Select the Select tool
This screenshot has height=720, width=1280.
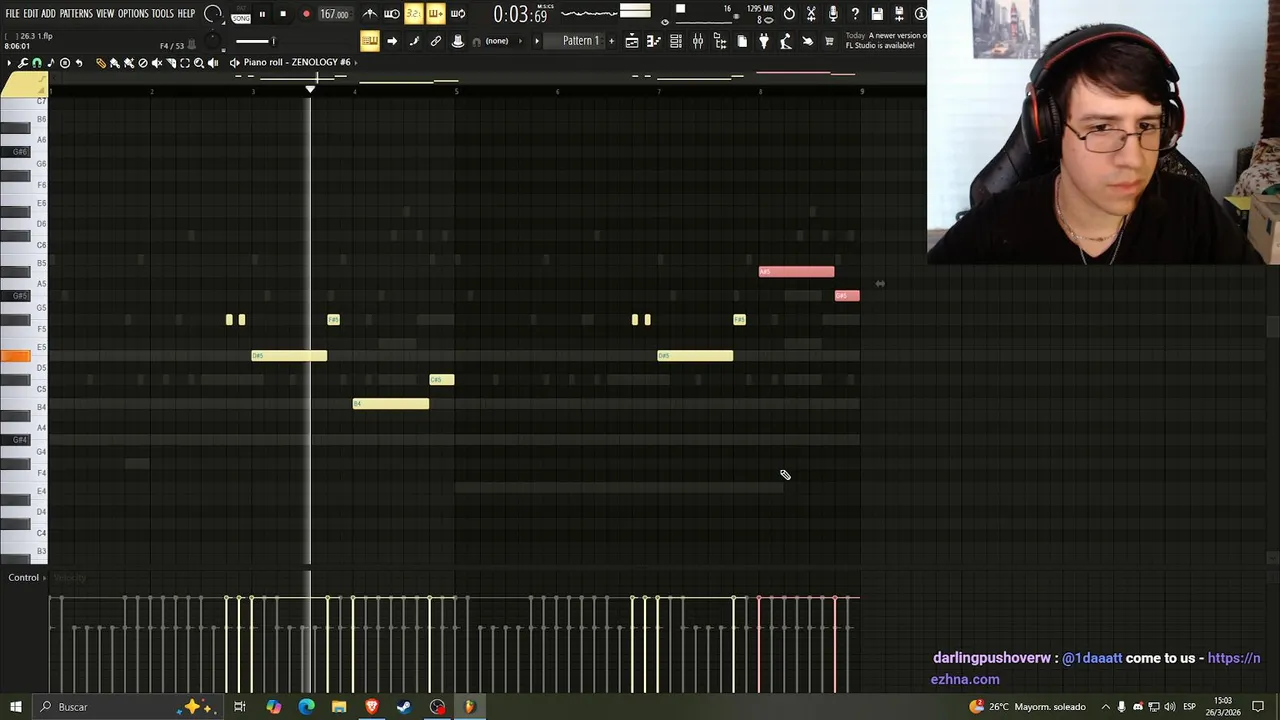tap(185, 63)
